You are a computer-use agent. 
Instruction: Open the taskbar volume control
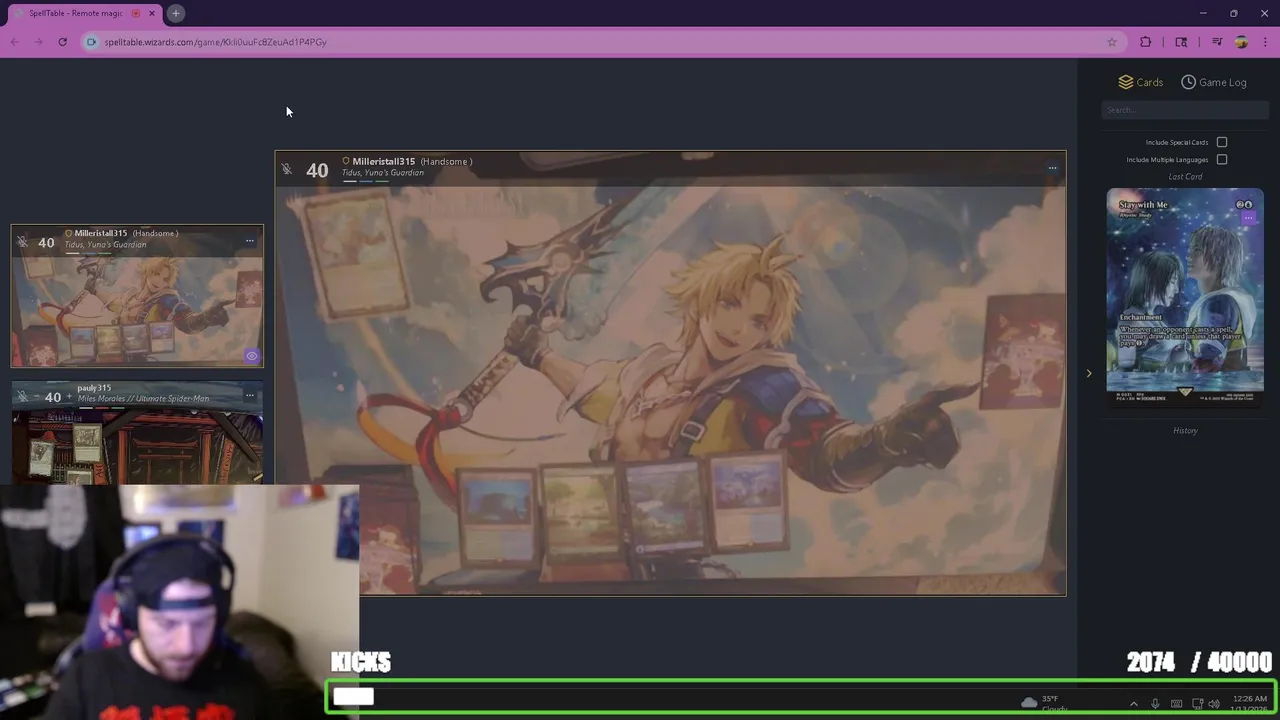point(1214,704)
